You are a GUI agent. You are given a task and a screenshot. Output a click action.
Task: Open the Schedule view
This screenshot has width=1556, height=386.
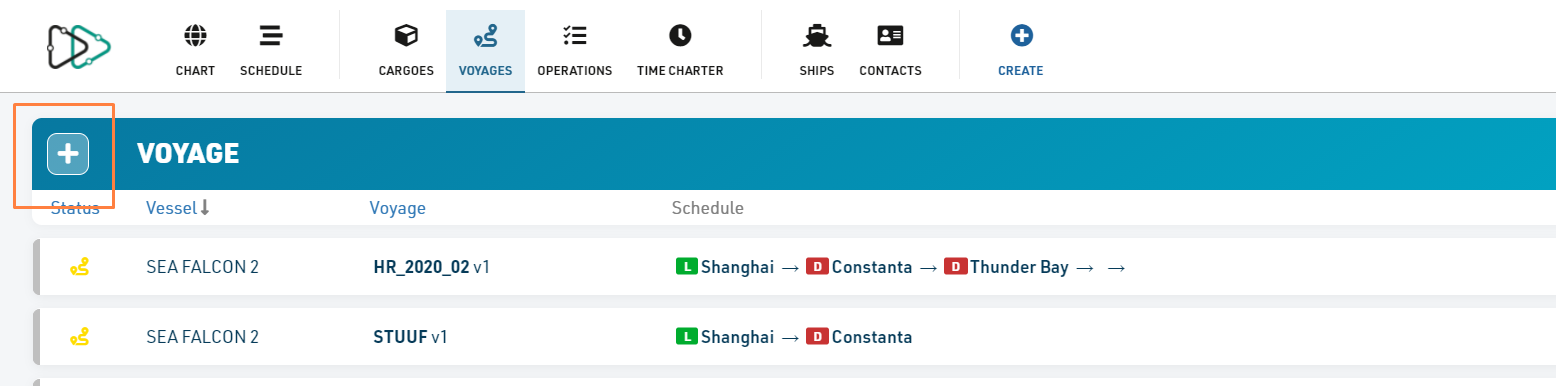271,50
